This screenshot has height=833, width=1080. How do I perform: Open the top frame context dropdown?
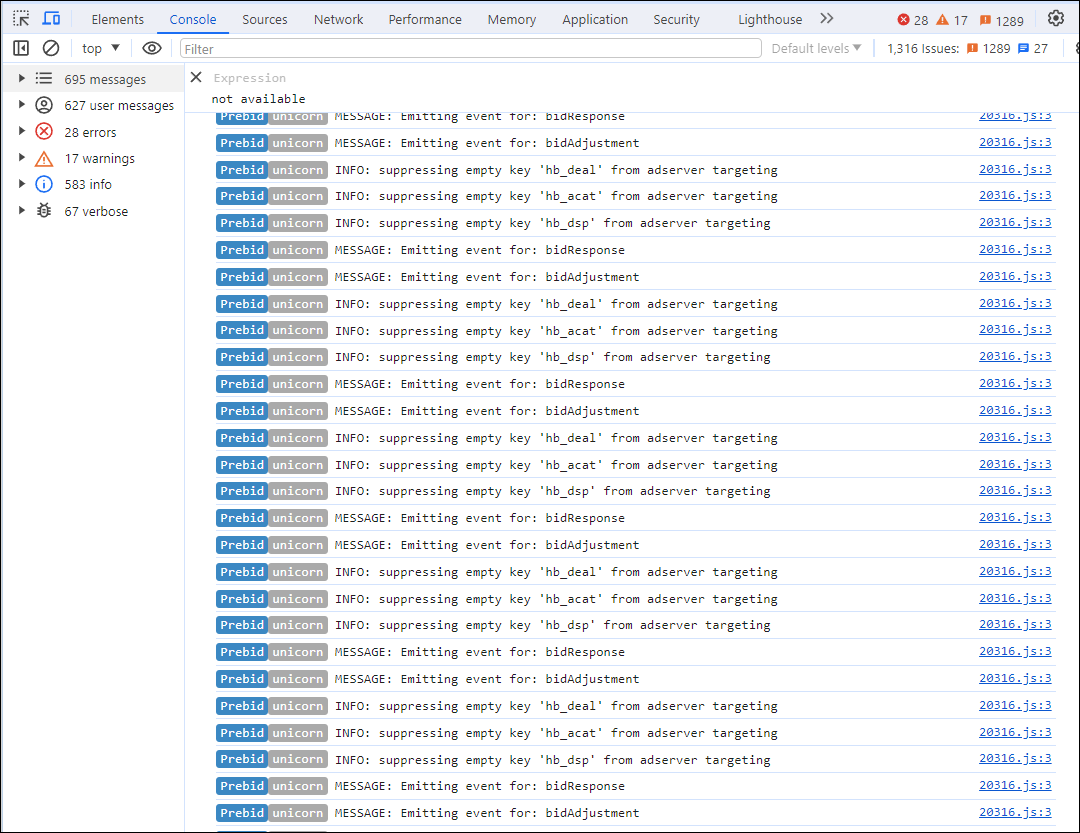click(99, 47)
